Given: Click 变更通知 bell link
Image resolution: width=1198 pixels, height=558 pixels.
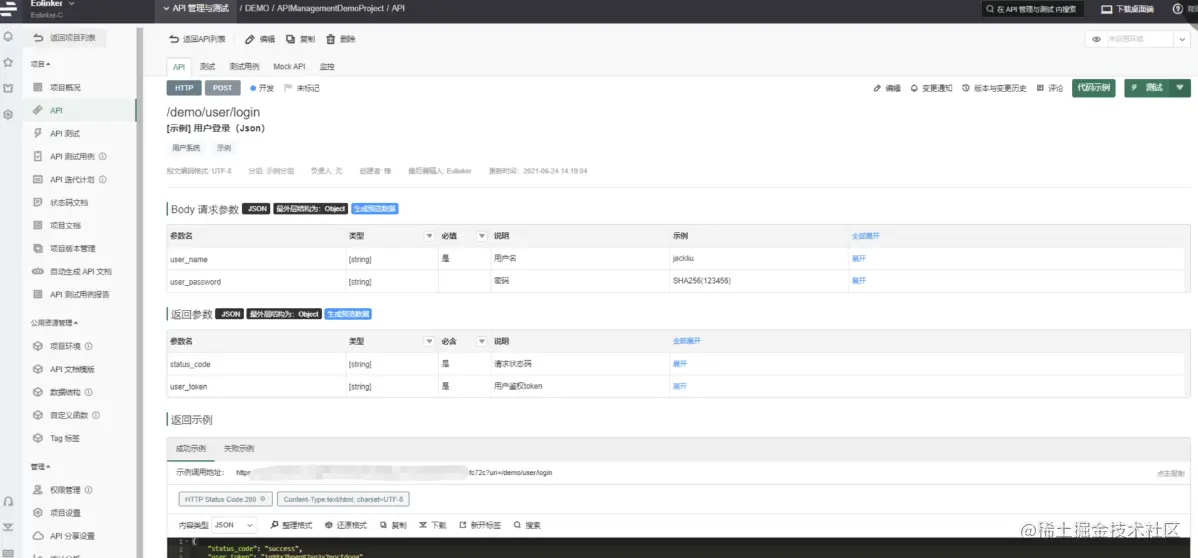Looking at the screenshot, I should [x=931, y=89].
